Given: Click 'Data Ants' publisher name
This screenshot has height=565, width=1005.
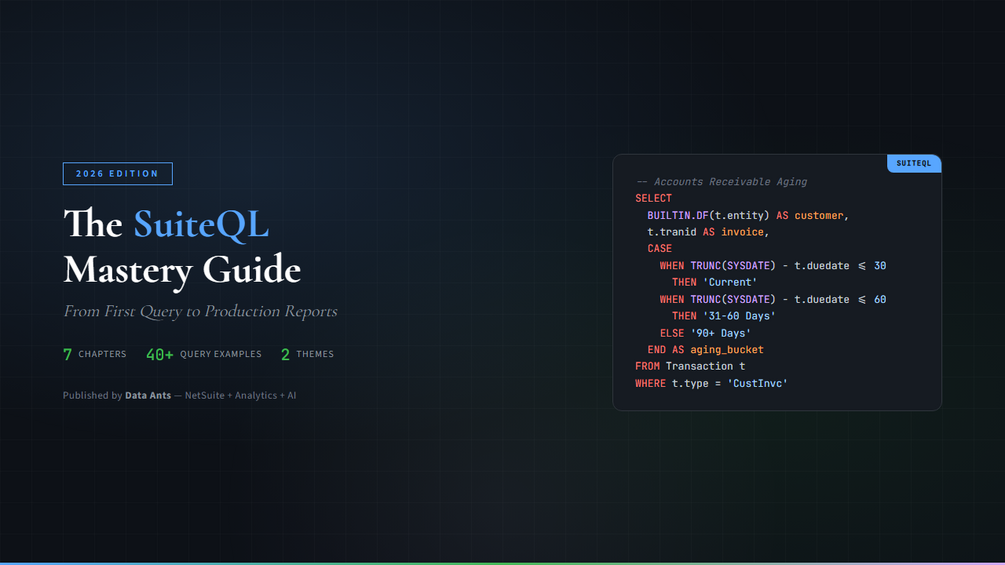Looking at the screenshot, I should tap(148, 395).
